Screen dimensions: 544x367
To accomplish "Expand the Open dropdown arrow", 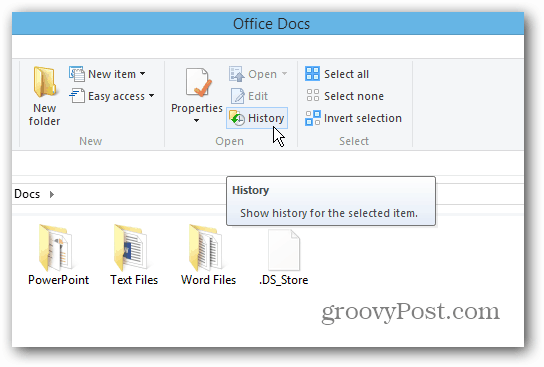I will (284, 74).
